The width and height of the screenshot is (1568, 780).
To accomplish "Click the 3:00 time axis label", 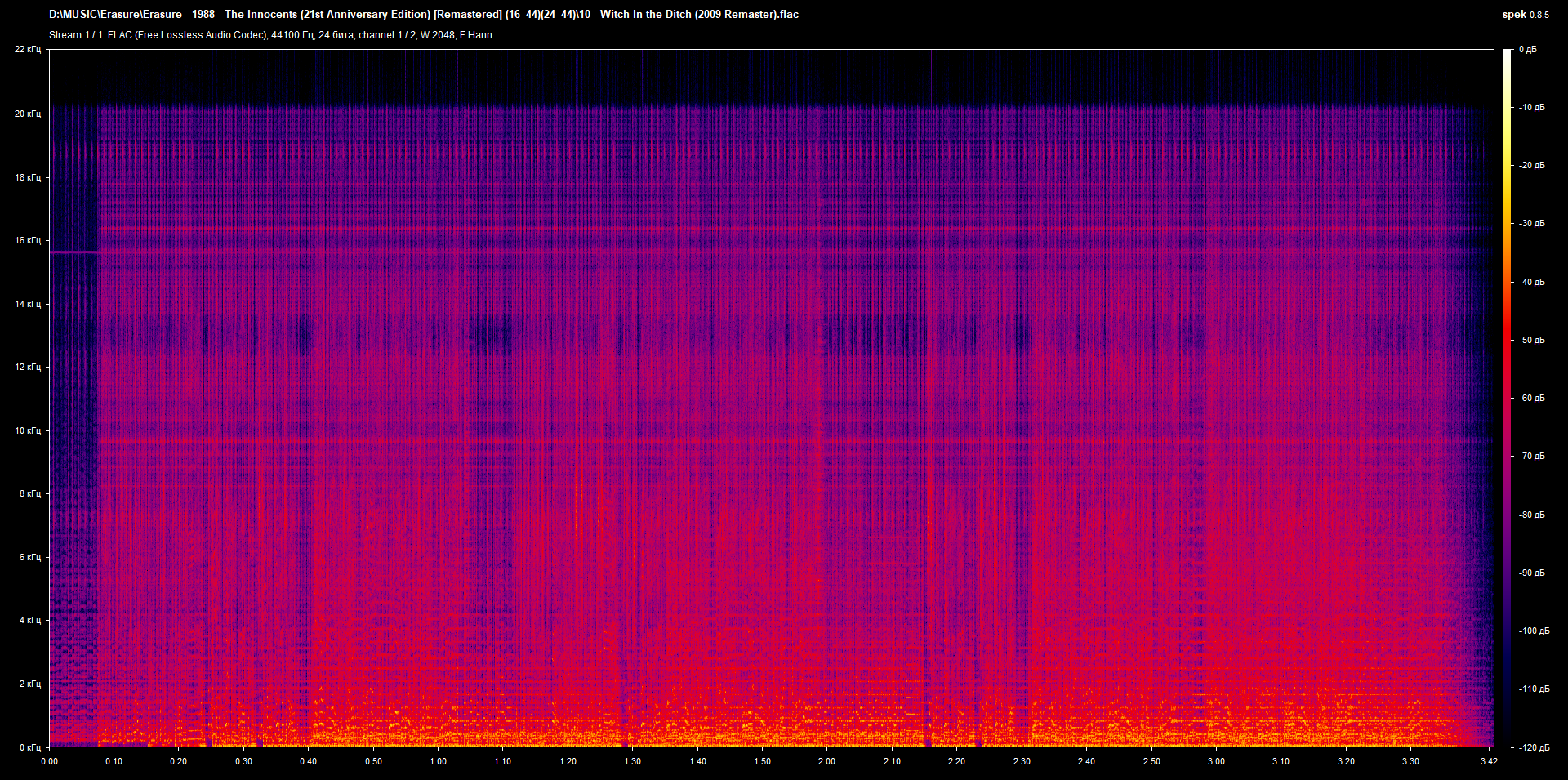I will pyautogui.click(x=1216, y=761).
